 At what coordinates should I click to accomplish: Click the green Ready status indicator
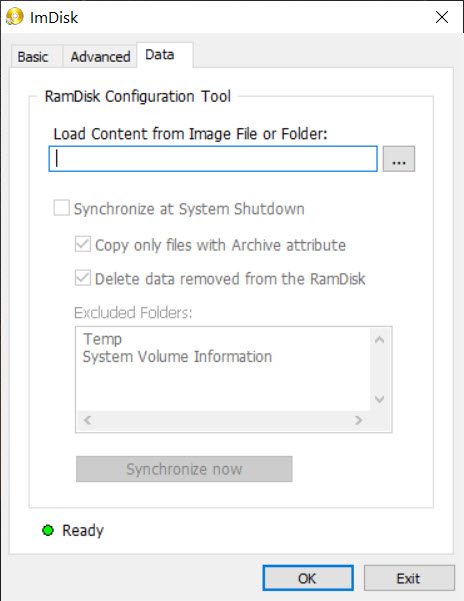(48, 530)
